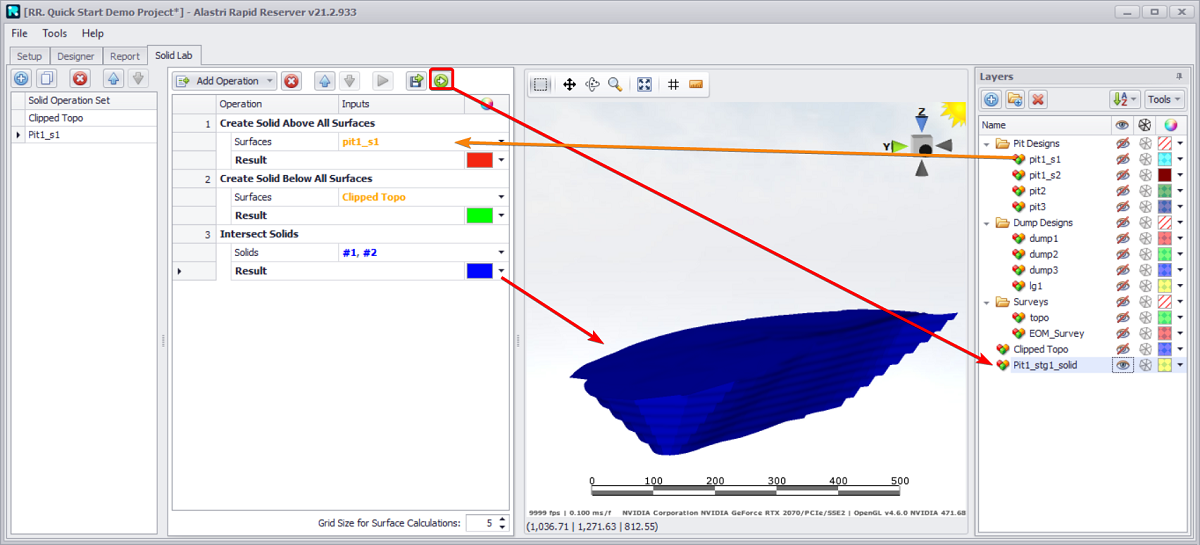Duplicate the solid operation set

(46, 78)
